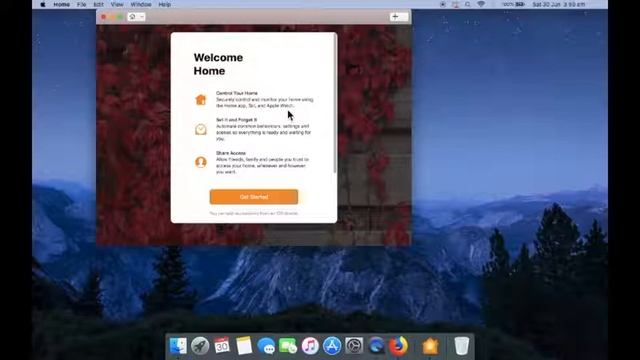Expand the home selector dropdown arrow
The image size is (640, 360).
click(x=142, y=17)
